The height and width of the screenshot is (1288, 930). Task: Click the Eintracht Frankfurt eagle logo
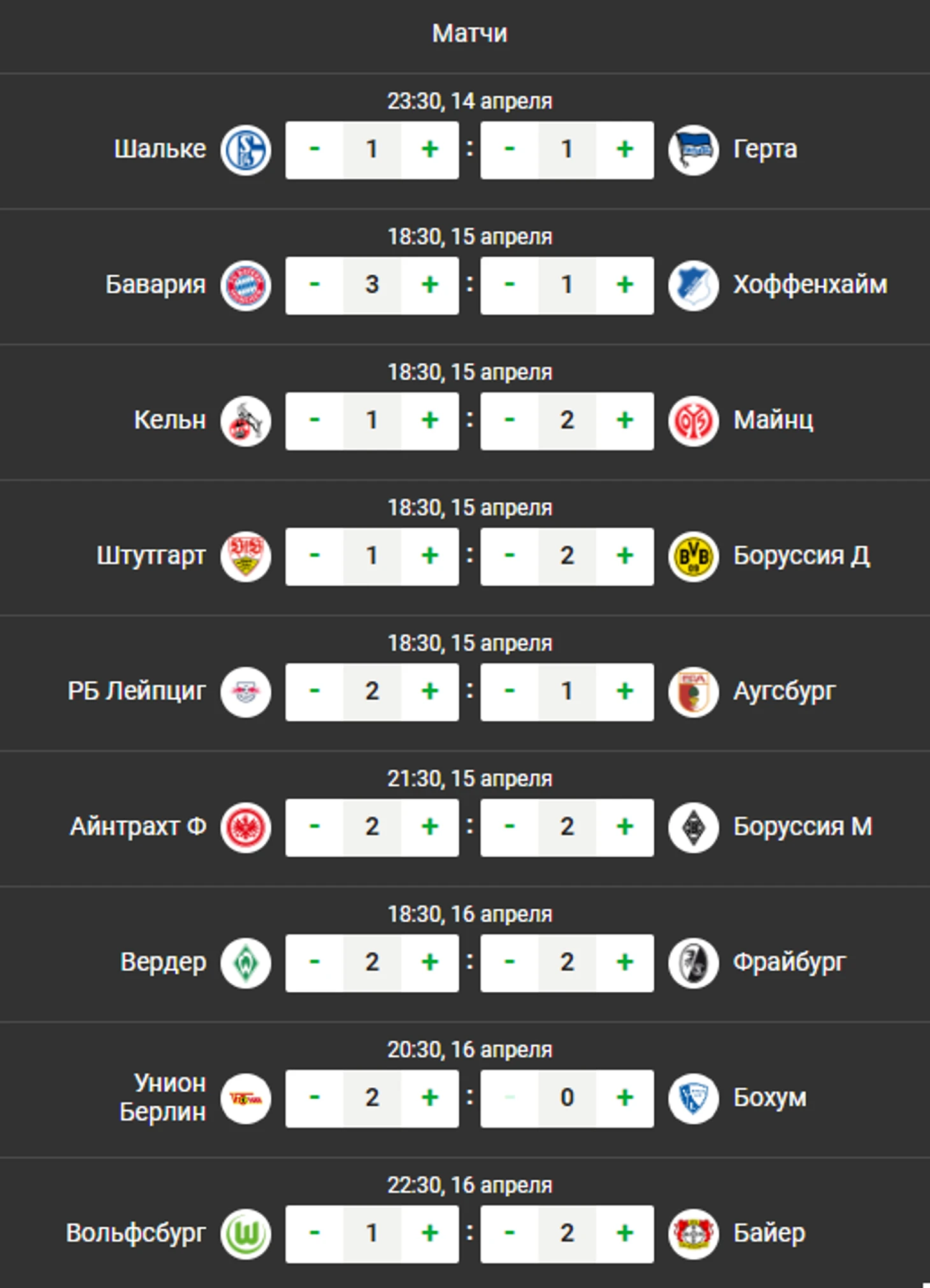click(246, 827)
